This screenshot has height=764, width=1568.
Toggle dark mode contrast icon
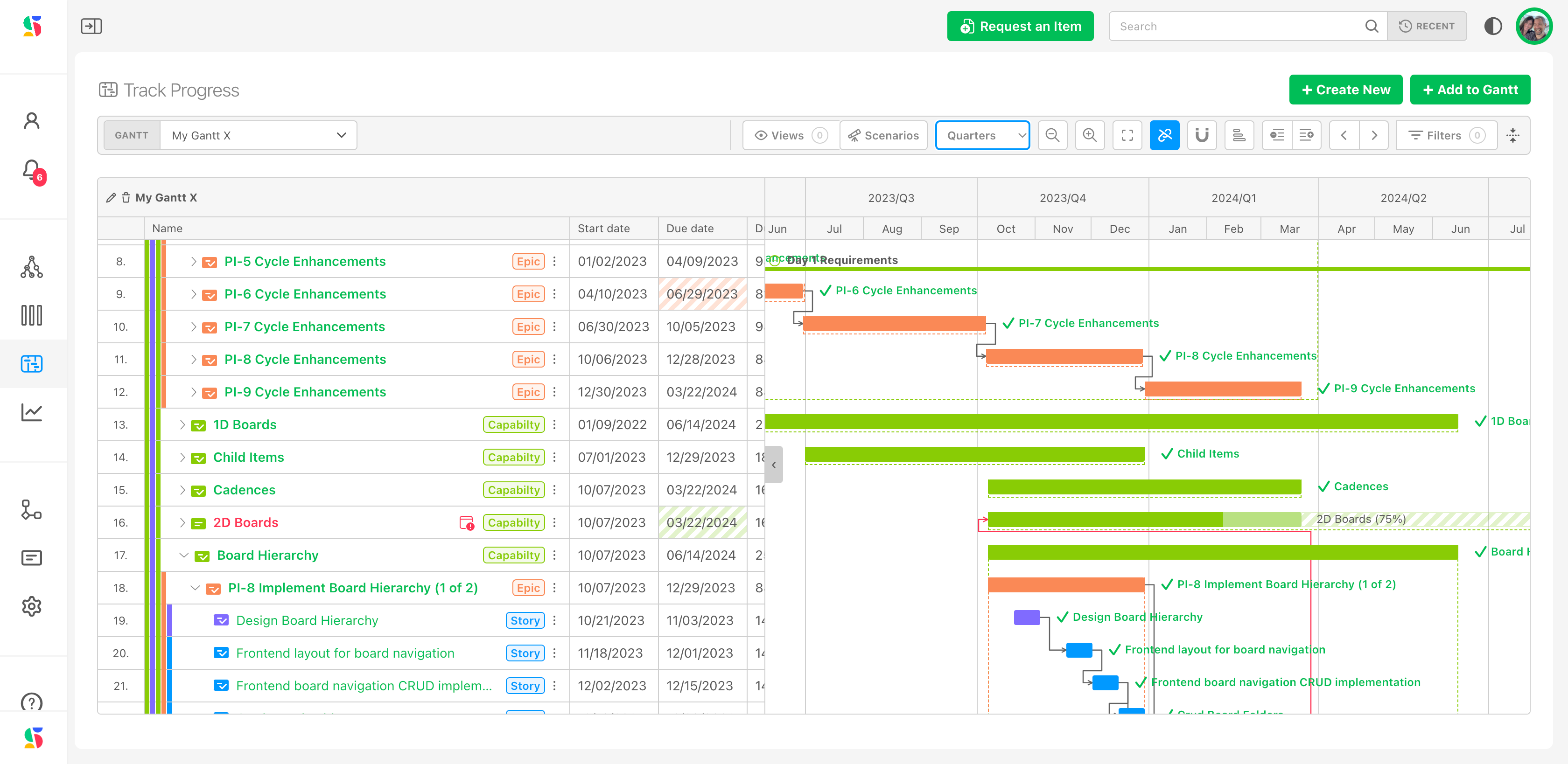(x=1492, y=26)
